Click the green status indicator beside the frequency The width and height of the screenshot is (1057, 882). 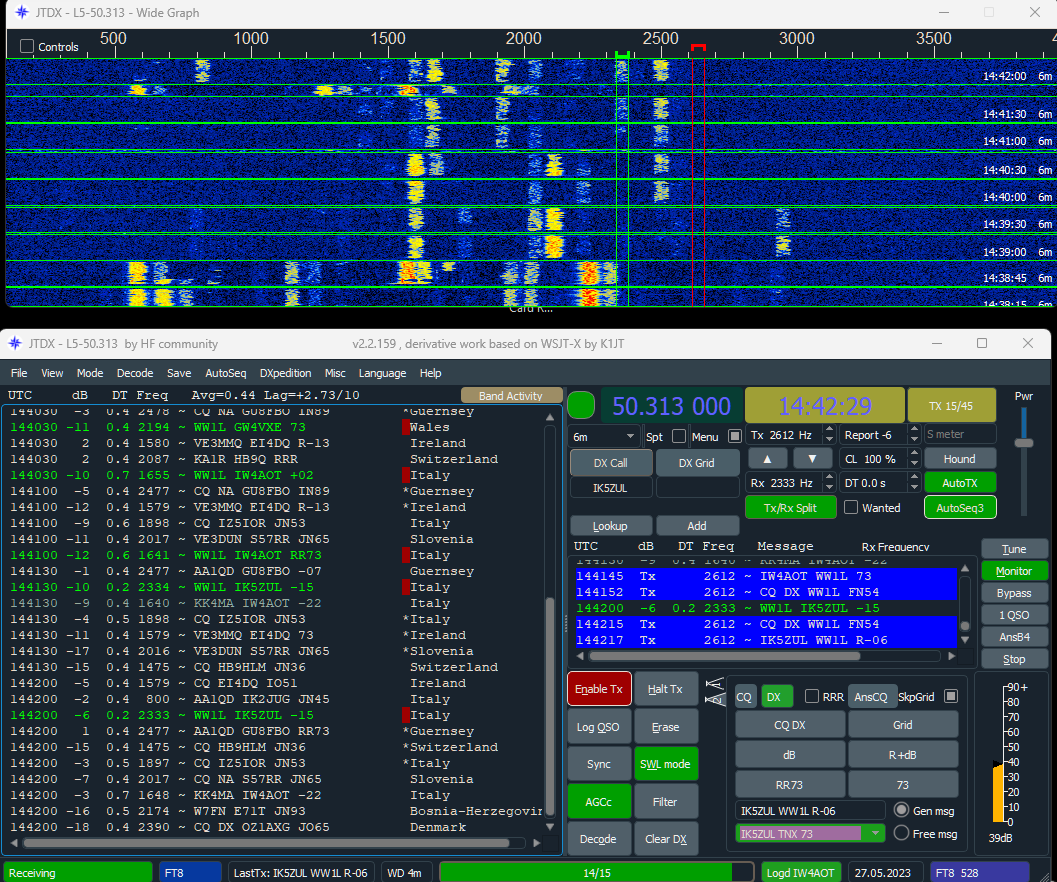(x=581, y=405)
